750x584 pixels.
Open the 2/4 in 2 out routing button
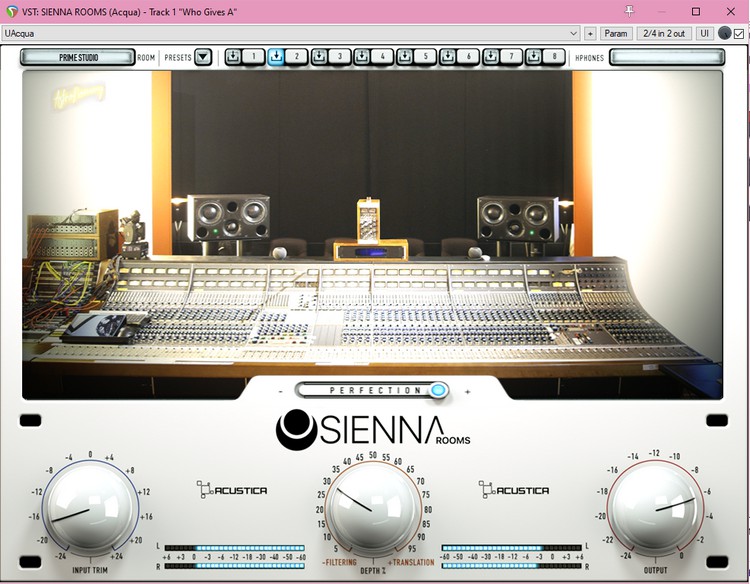(x=664, y=33)
